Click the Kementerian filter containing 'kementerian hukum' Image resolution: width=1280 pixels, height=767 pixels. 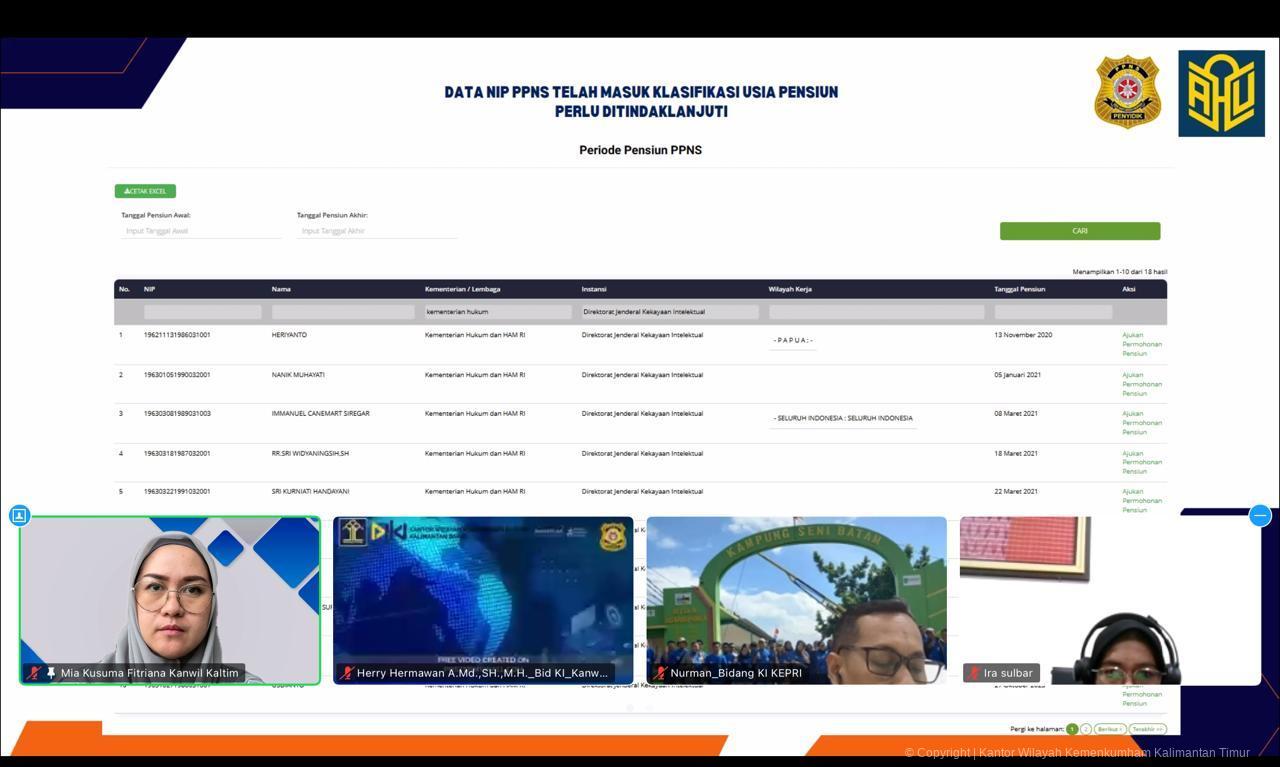click(x=498, y=312)
